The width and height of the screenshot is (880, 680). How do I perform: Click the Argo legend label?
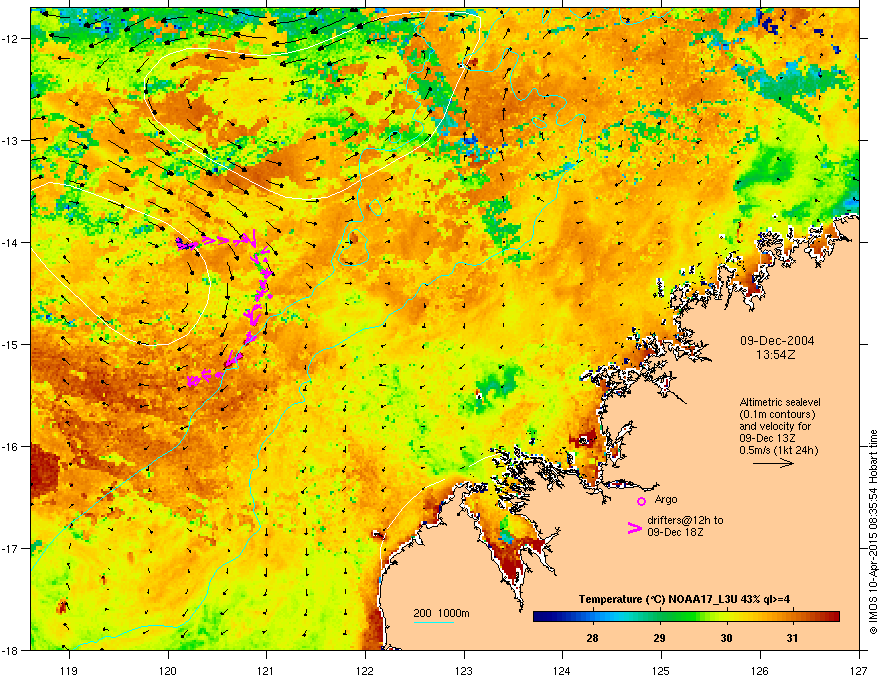(666, 499)
